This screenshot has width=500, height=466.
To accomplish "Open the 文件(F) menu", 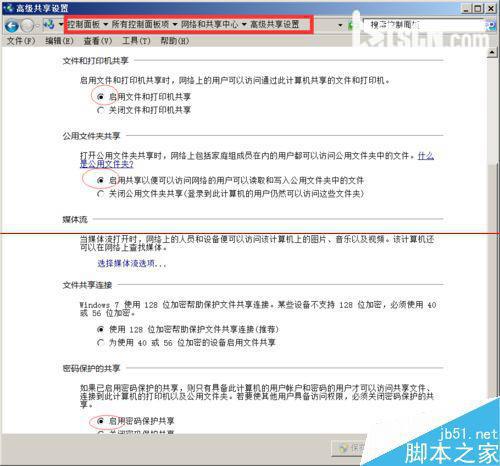I will tap(21, 41).
